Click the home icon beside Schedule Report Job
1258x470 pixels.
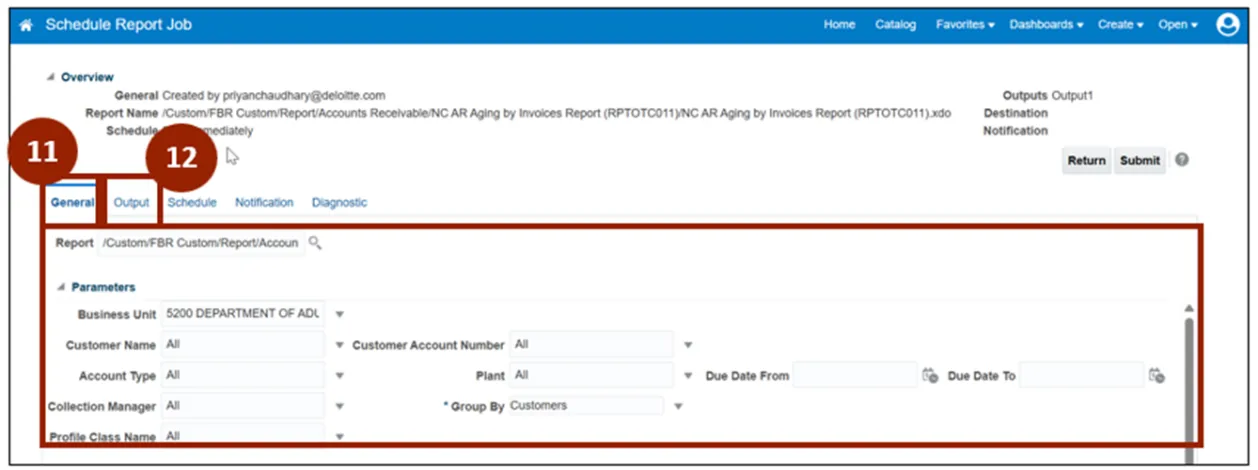[26, 25]
